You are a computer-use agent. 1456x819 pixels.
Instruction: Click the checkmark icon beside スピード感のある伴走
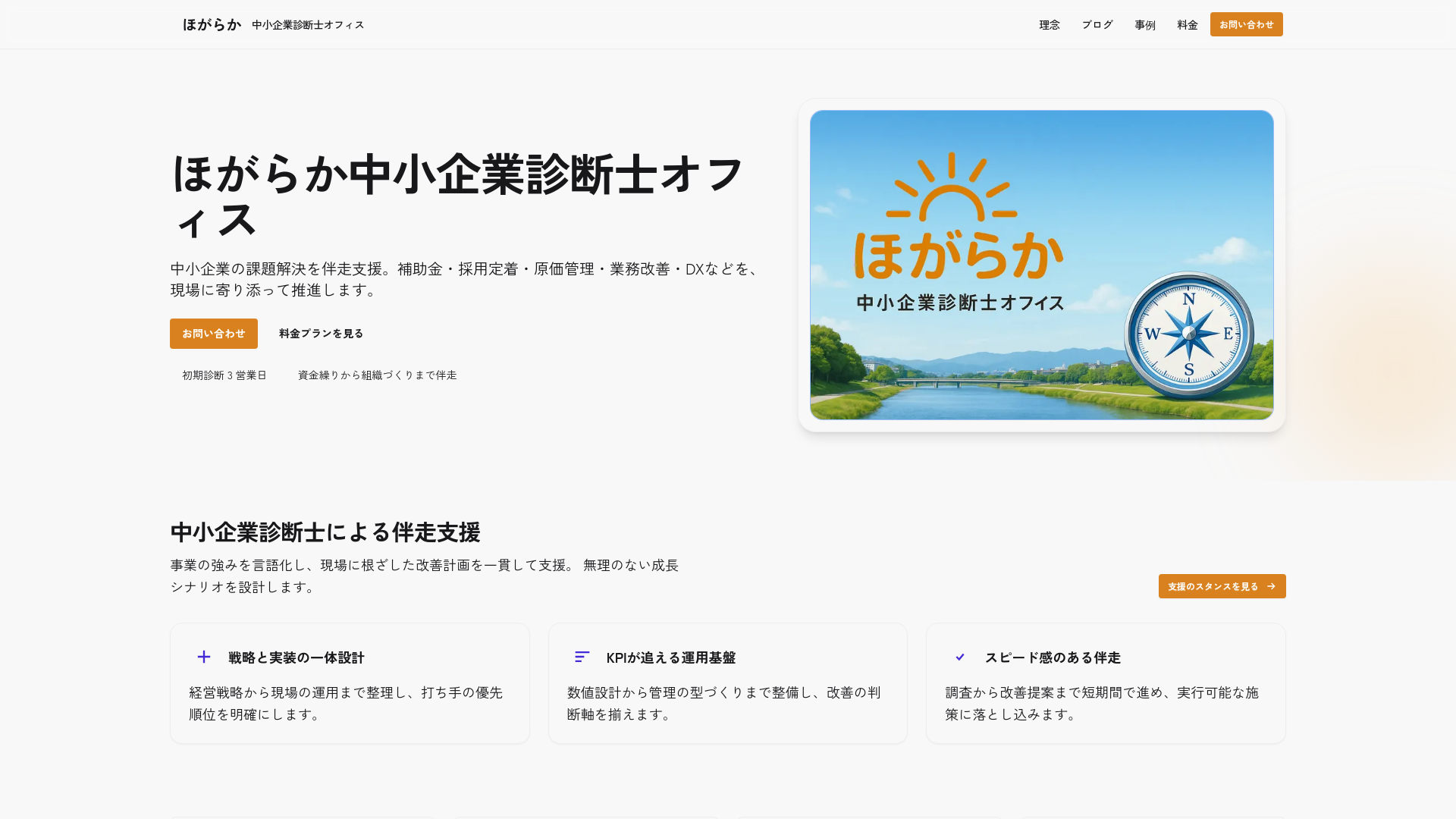(x=960, y=657)
